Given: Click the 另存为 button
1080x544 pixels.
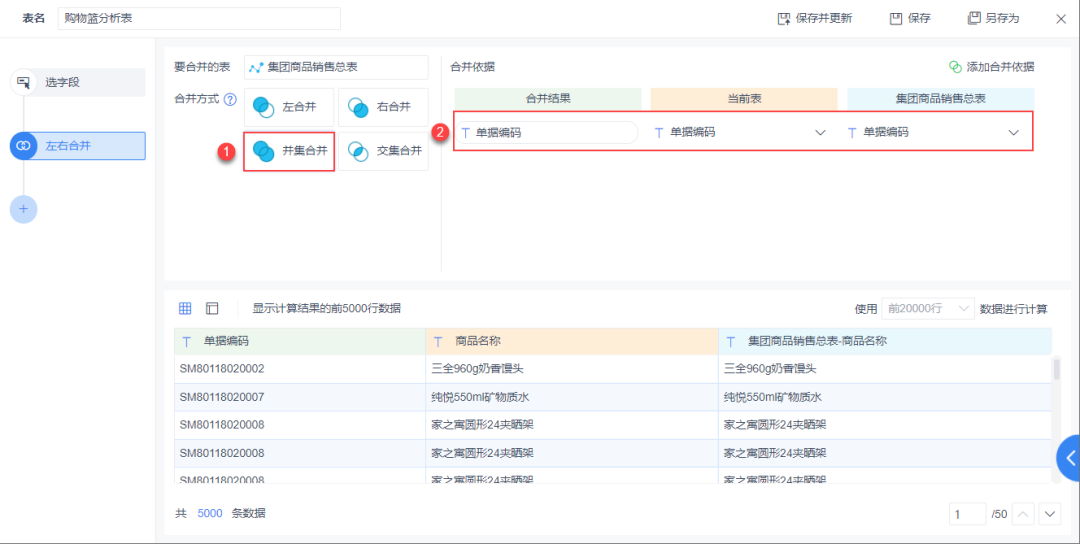Looking at the screenshot, I should click(x=993, y=19).
